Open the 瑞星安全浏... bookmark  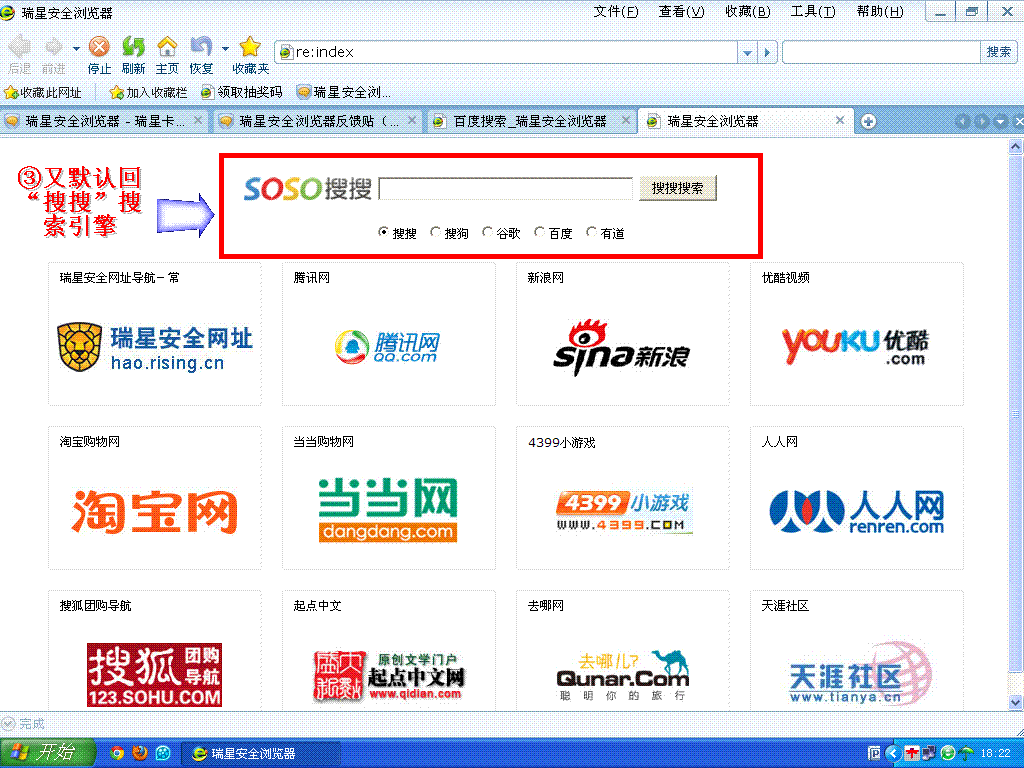[x=344, y=93]
